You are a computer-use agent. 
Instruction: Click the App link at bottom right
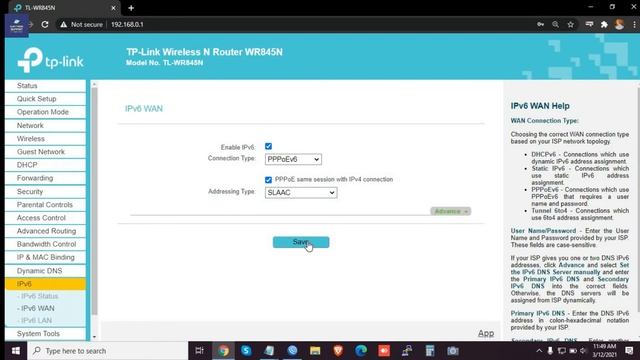coord(486,333)
